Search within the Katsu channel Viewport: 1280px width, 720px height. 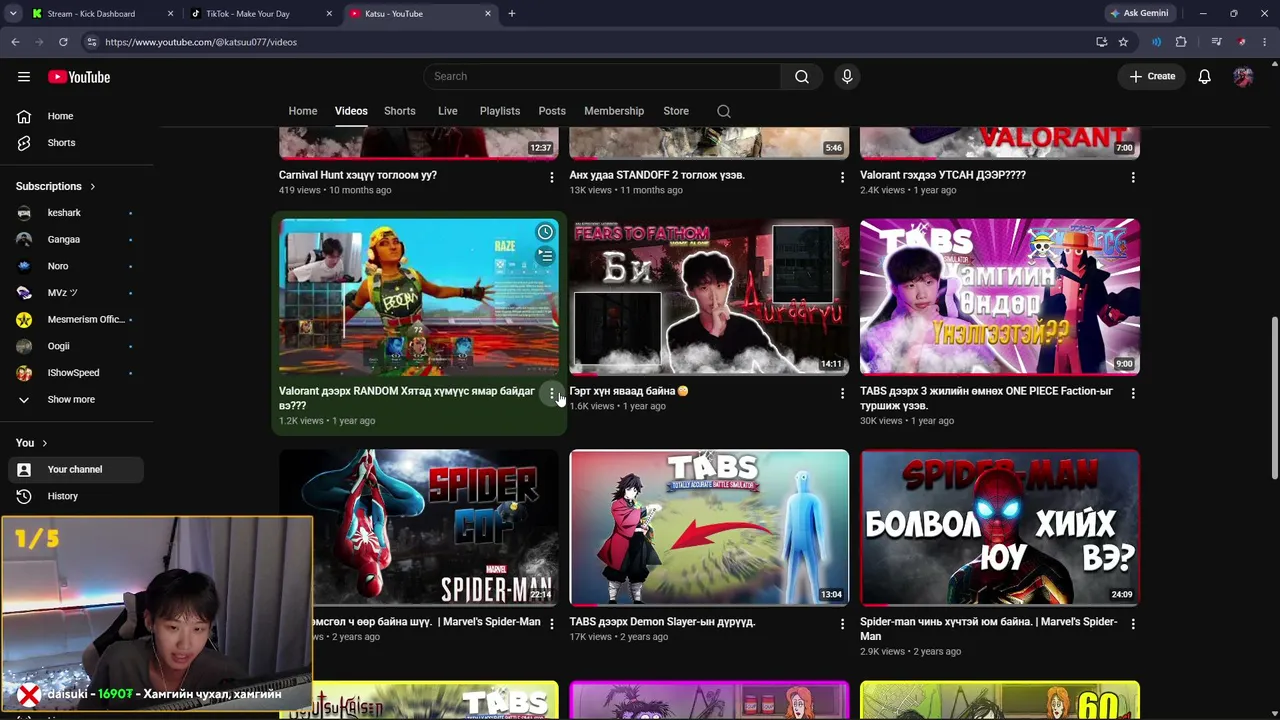coord(724,111)
